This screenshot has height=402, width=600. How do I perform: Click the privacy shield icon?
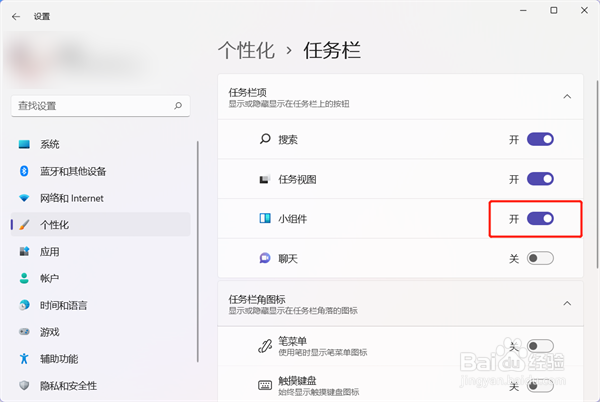tap(24, 385)
